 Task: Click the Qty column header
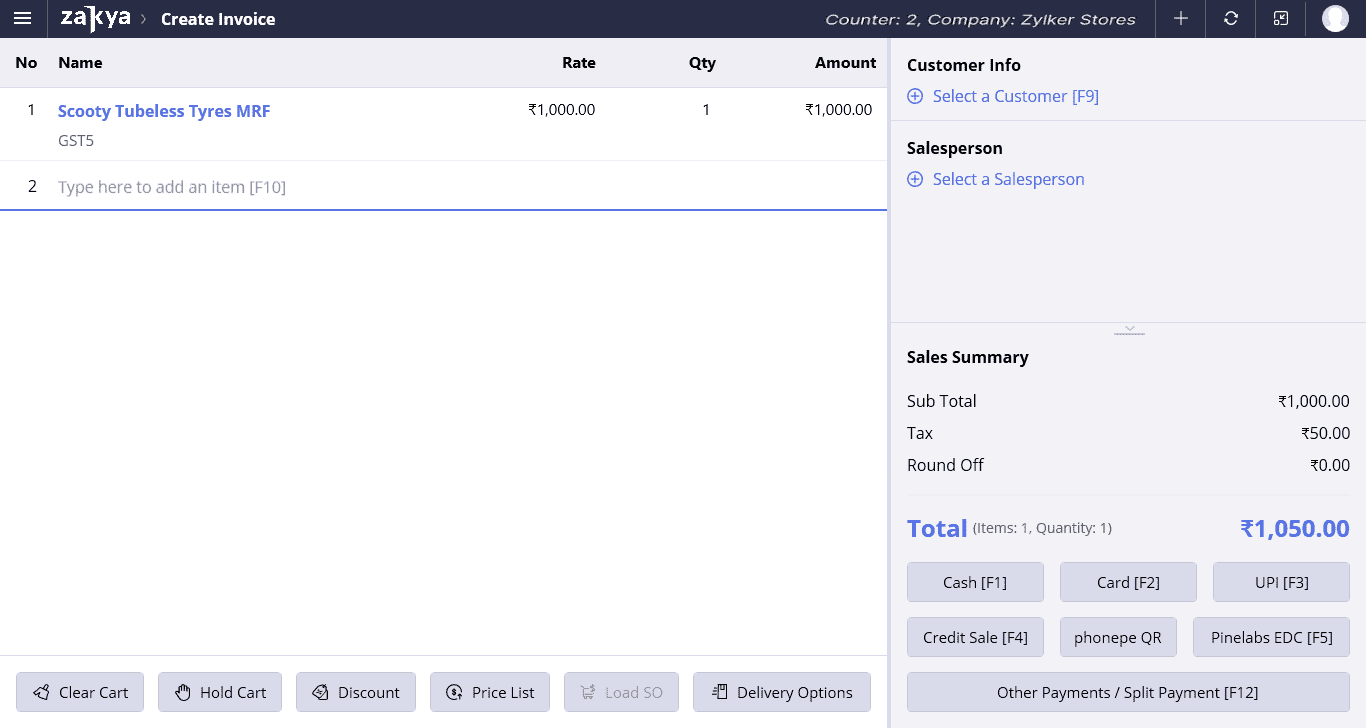coord(702,63)
